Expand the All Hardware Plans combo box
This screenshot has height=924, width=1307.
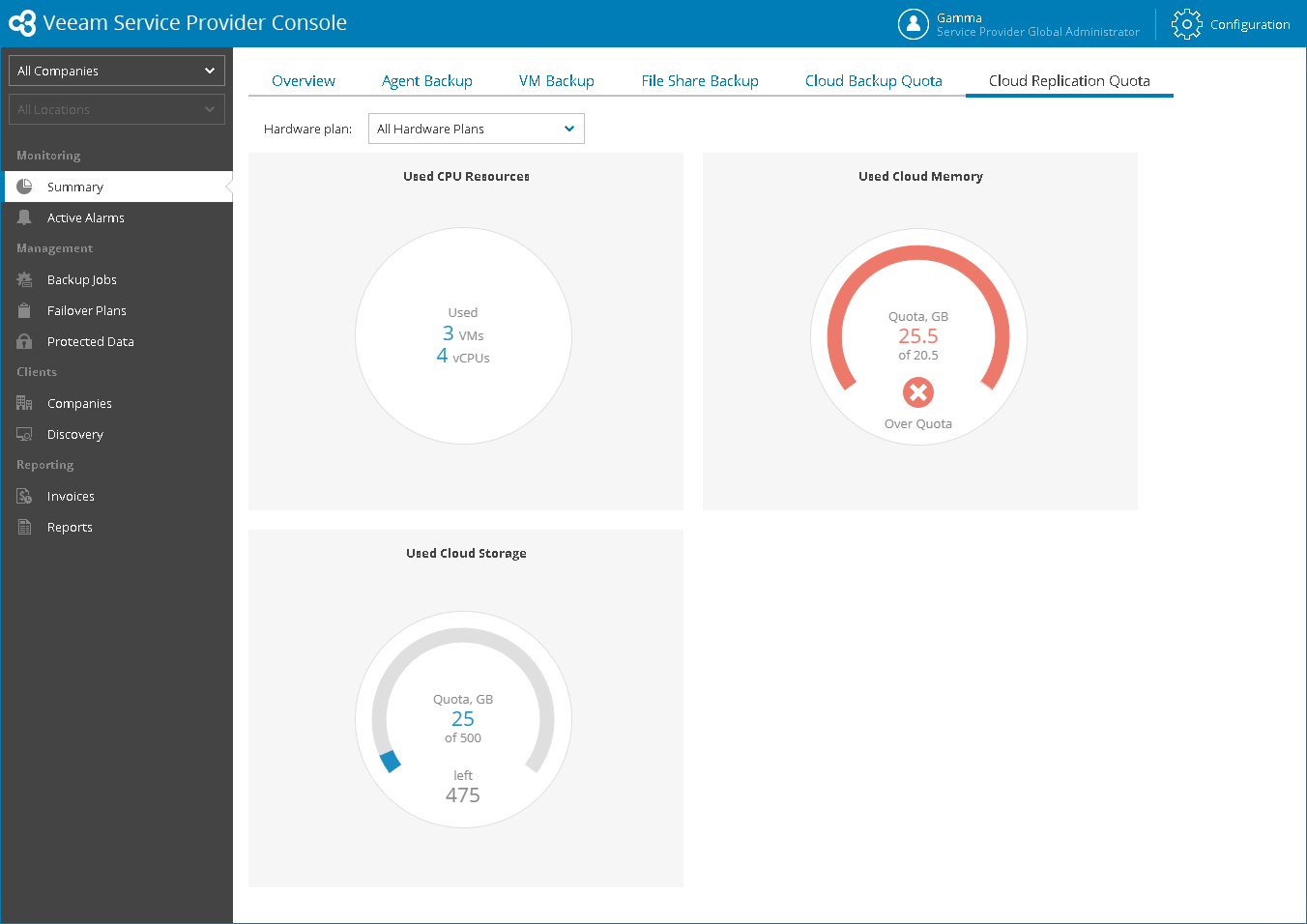click(477, 129)
